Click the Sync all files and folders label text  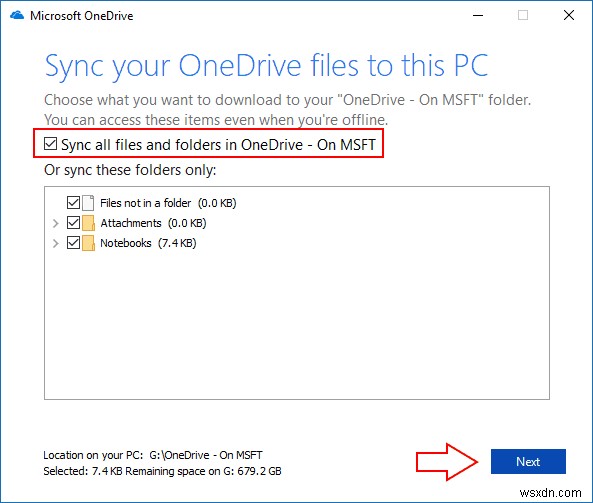[x=218, y=145]
